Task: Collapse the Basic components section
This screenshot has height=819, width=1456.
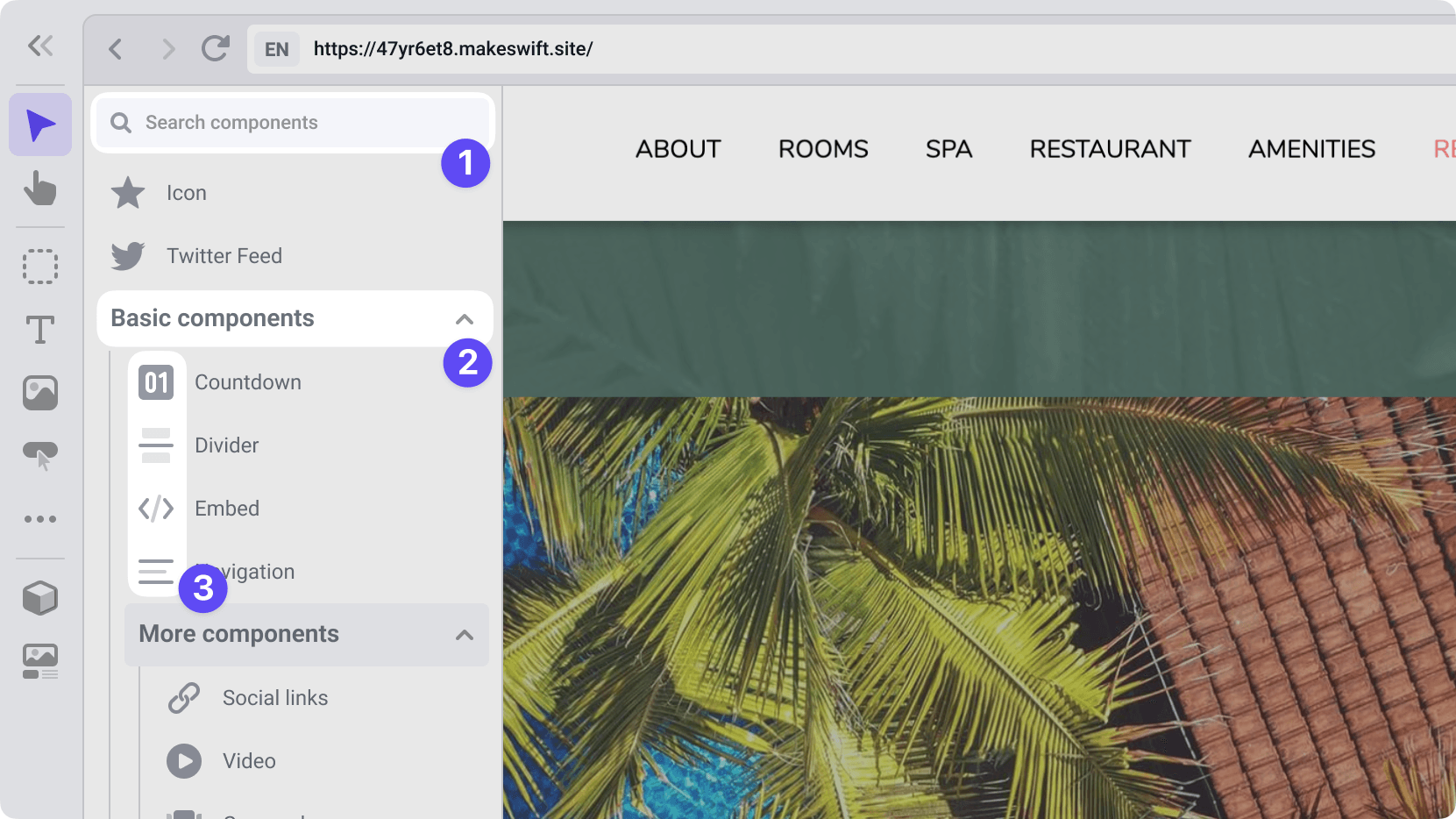Action: tap(464, 319)
